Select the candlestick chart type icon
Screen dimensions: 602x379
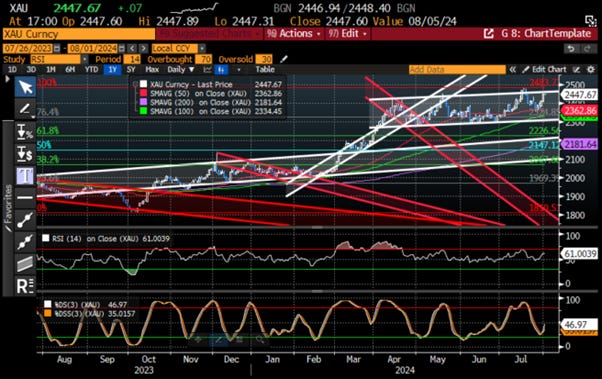pyautogui.click(x=222, y=70)
